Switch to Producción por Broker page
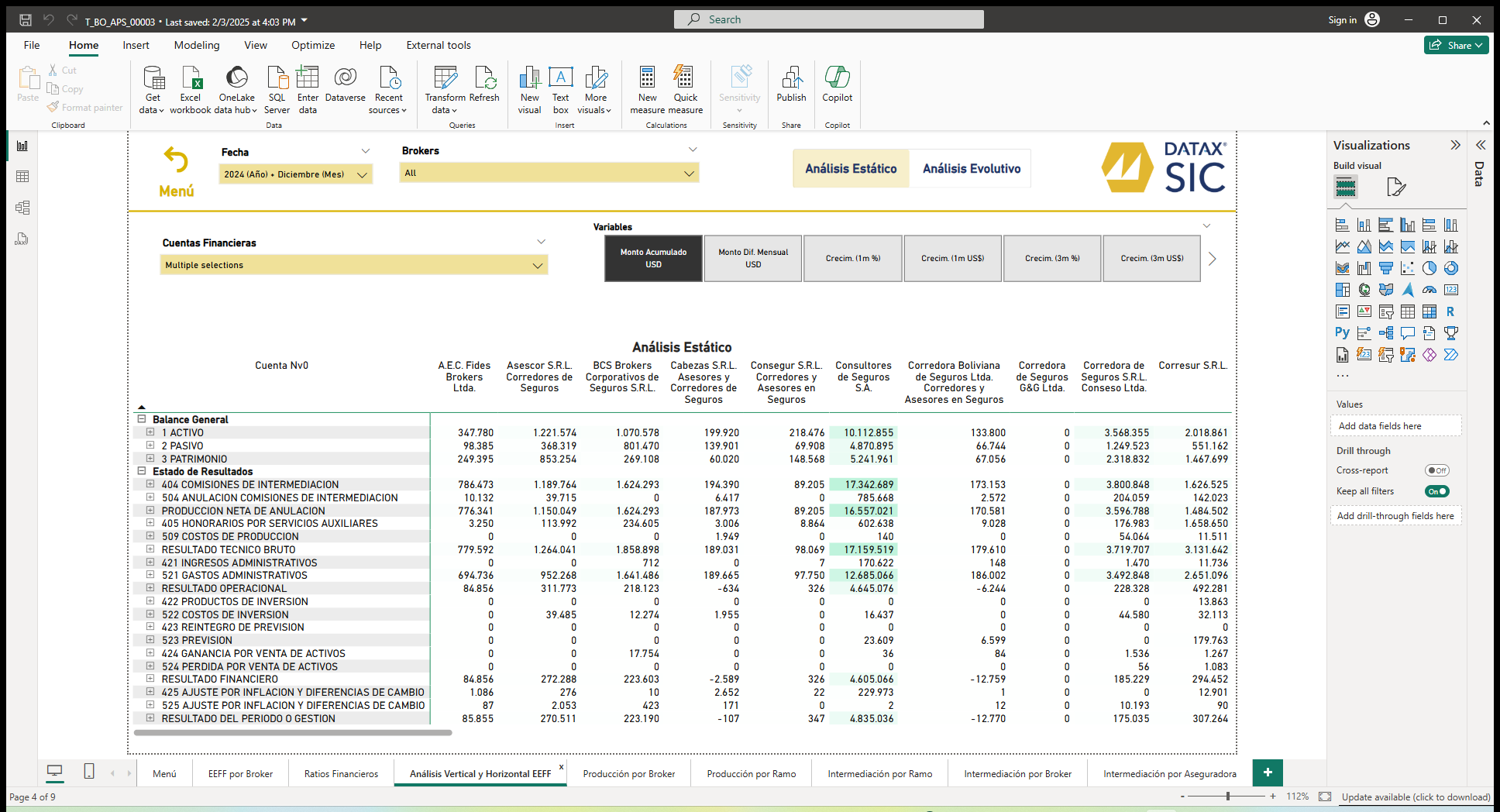Viewport: 1500px width, 812px height. tap(629, 772)
